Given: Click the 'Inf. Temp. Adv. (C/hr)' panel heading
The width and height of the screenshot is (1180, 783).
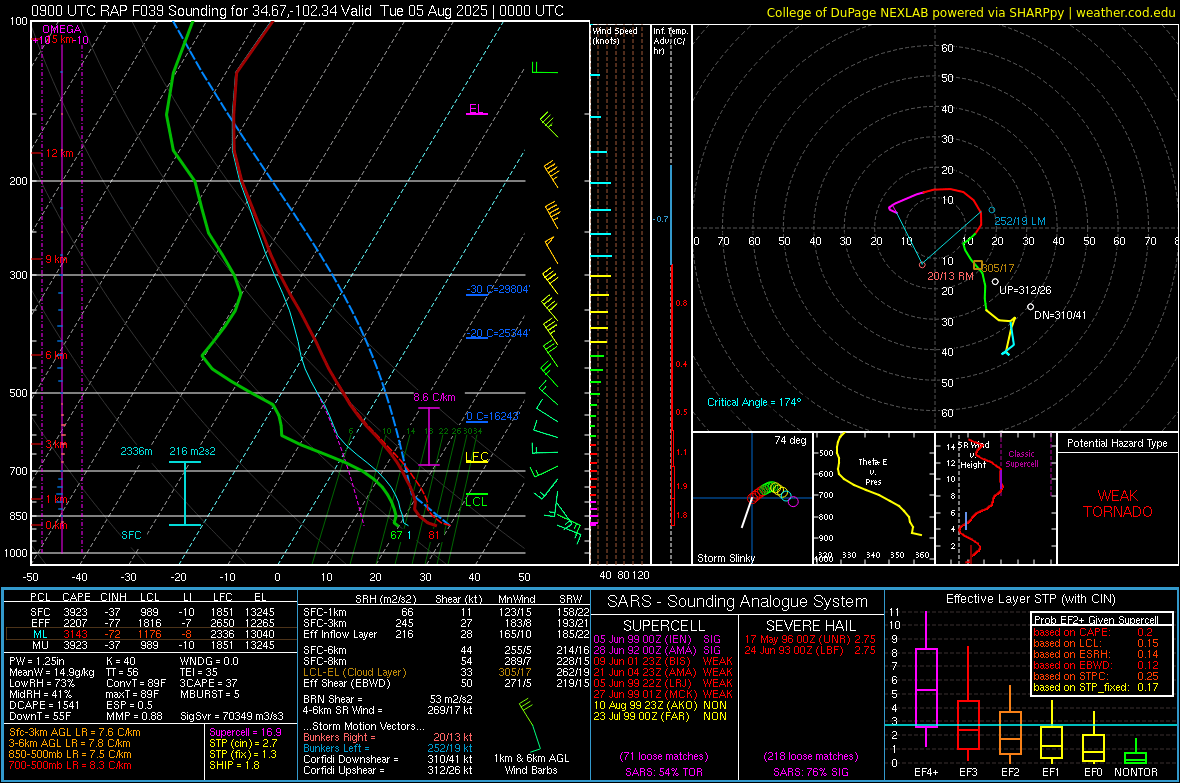Looking at the screenshot, I should tap(670, 41).
